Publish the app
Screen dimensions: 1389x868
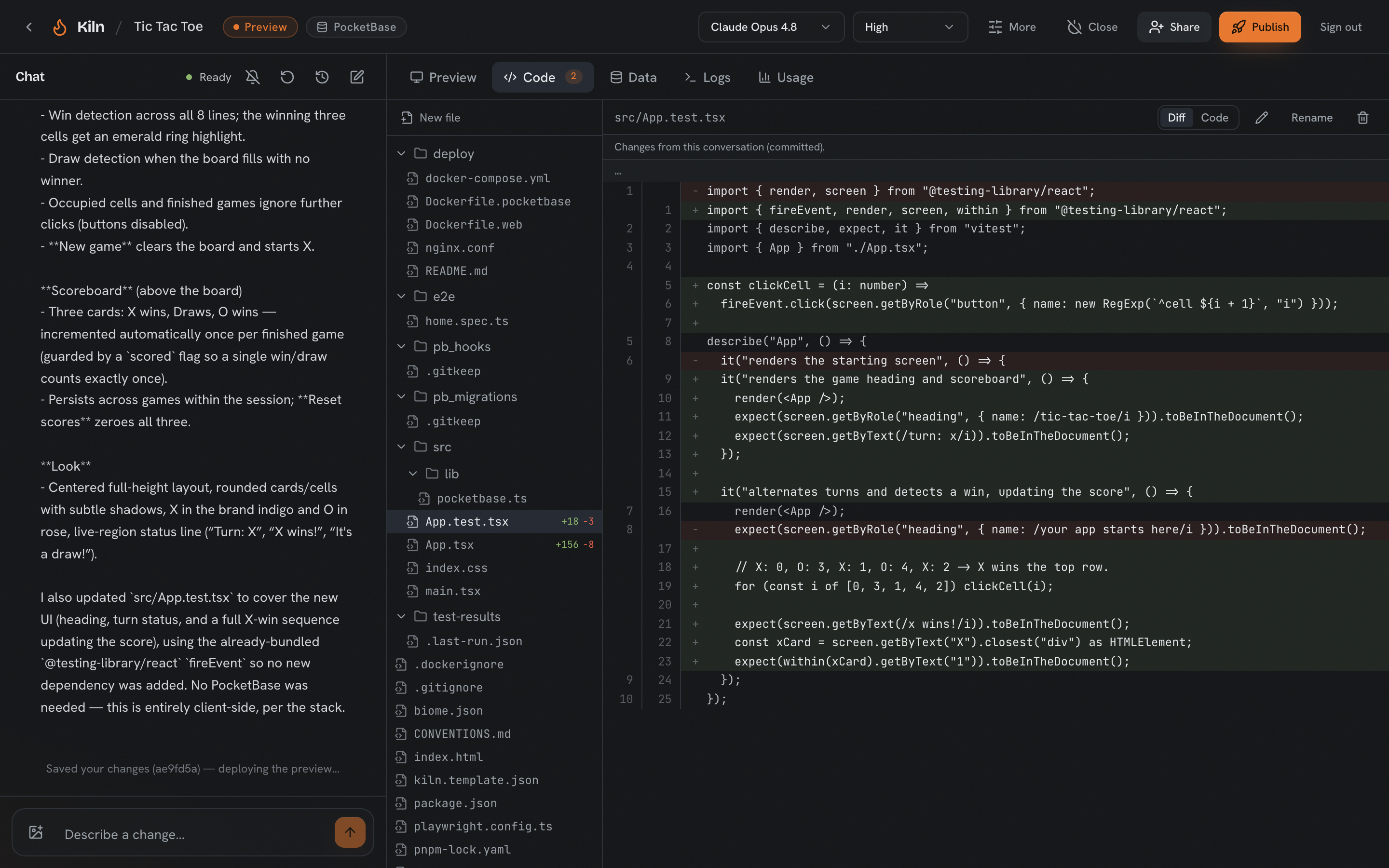pos(1260,27)
